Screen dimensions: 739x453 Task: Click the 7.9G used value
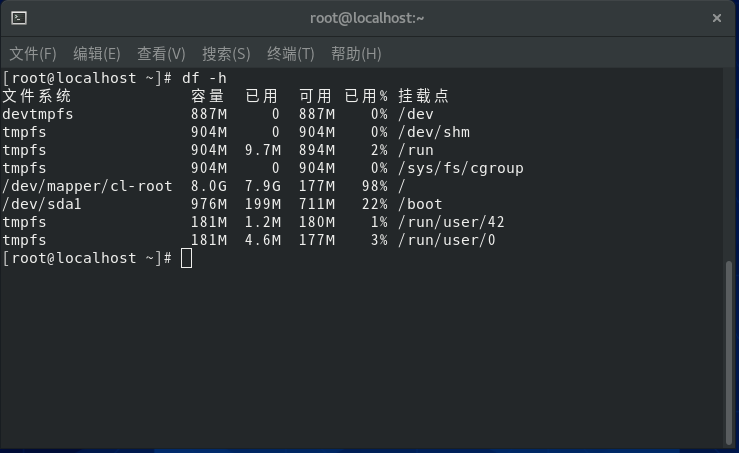(263, 186)
